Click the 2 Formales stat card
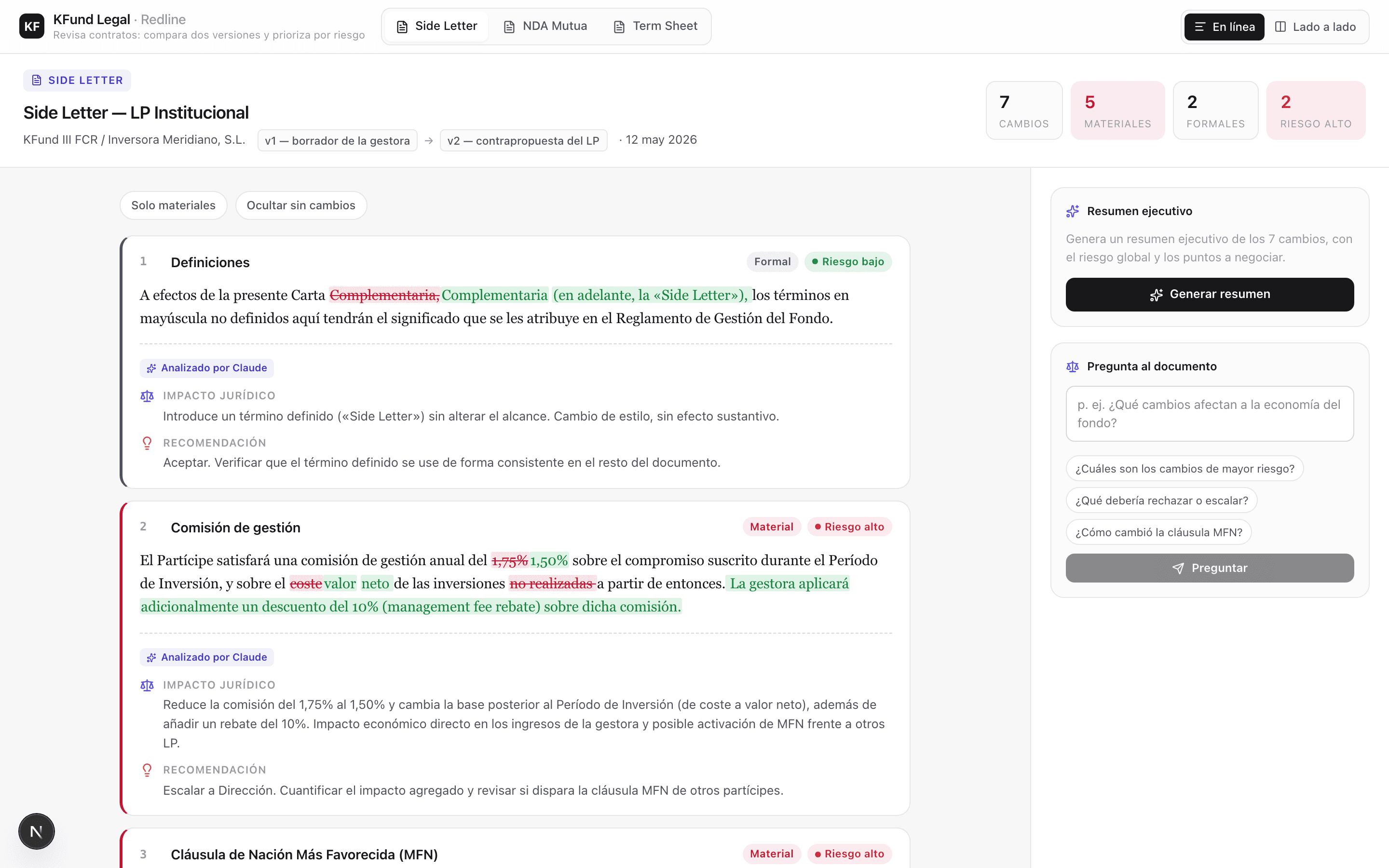 click(1216, 110)
